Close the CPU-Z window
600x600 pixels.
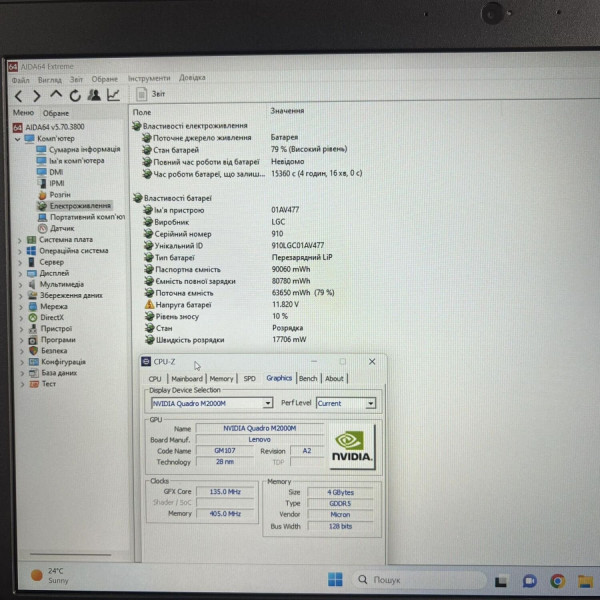[x=372, y=362]
